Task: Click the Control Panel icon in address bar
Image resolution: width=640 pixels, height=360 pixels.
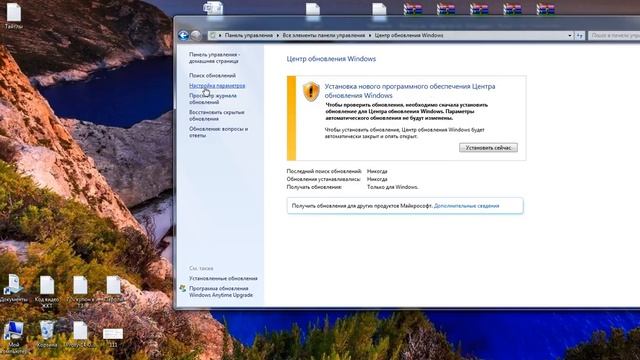Action: [x=212, y=36]
